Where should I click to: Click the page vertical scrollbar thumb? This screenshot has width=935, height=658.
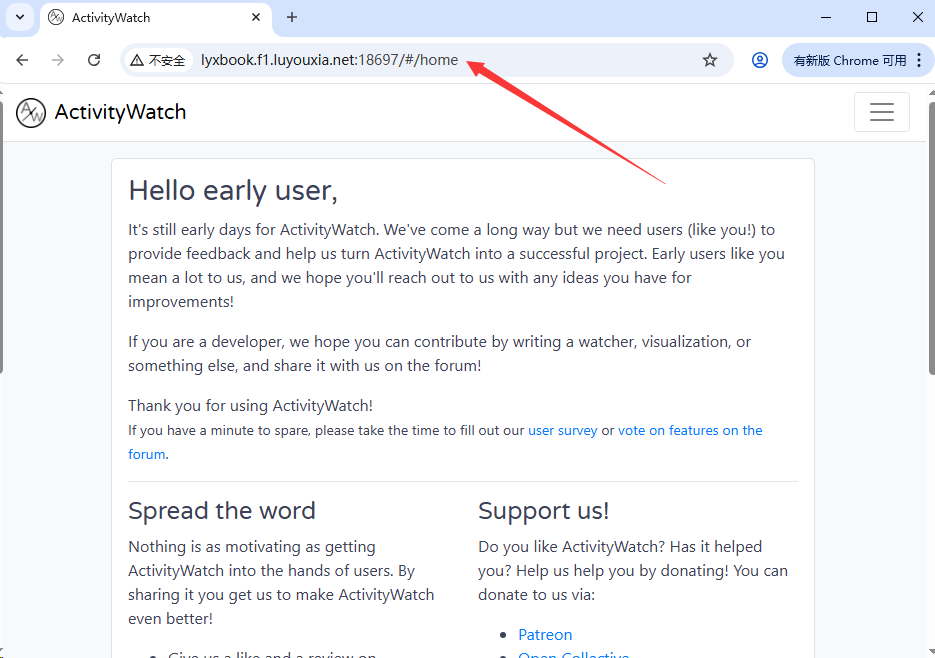coord(931,239)
